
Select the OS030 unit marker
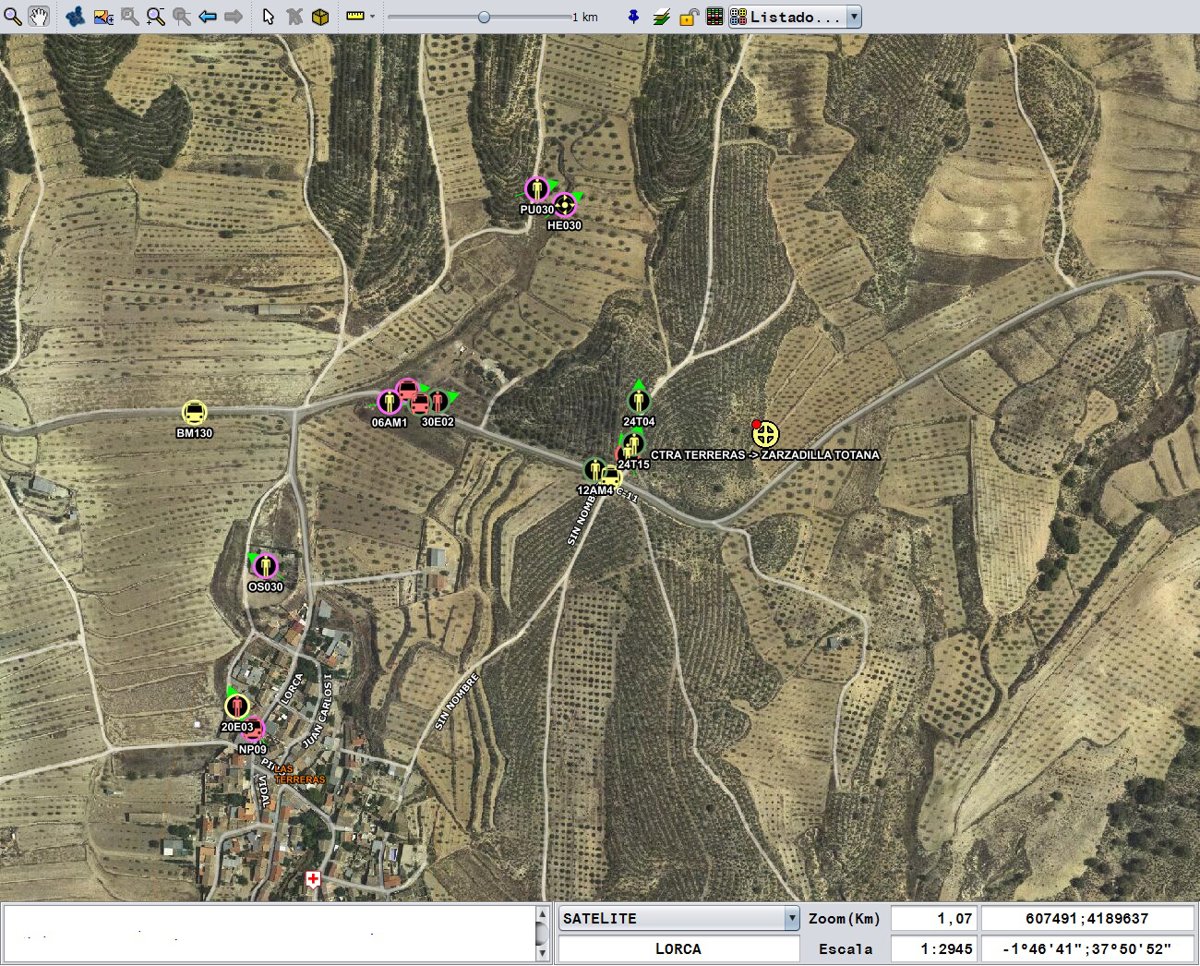[265, 565]
